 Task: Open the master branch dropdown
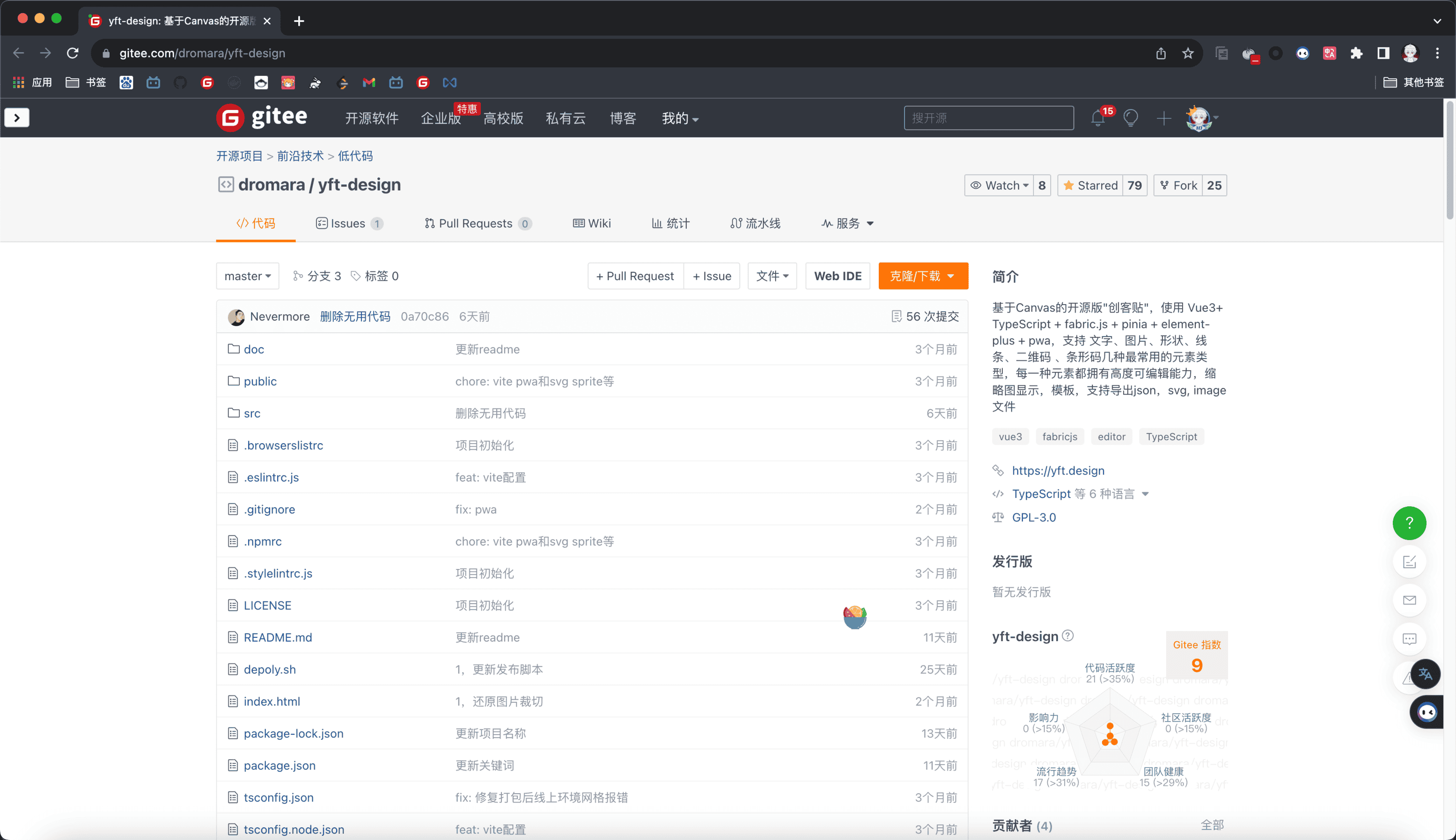coord(247,276)
